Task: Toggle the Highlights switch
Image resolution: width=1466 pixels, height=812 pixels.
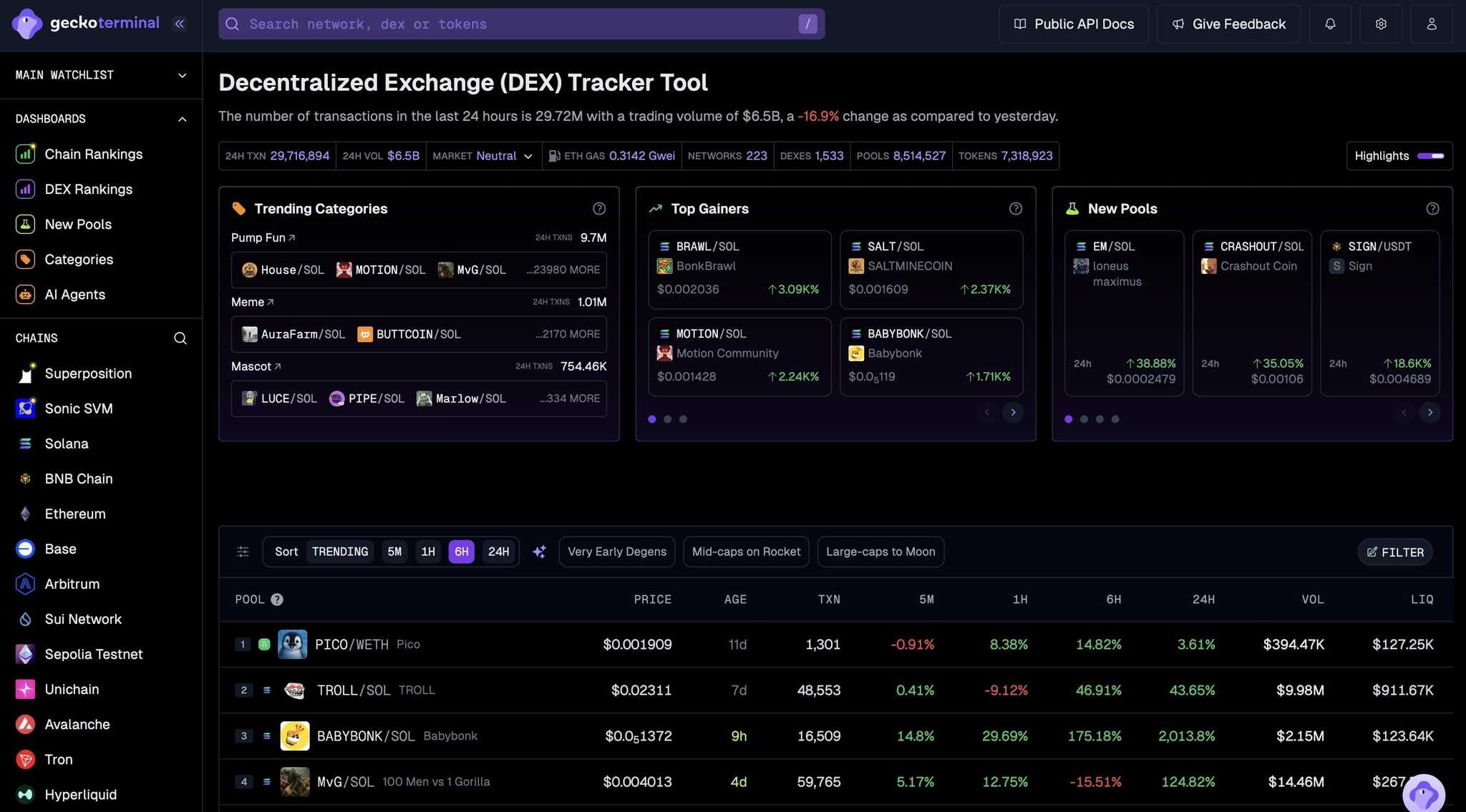Action: [1430, 156]
